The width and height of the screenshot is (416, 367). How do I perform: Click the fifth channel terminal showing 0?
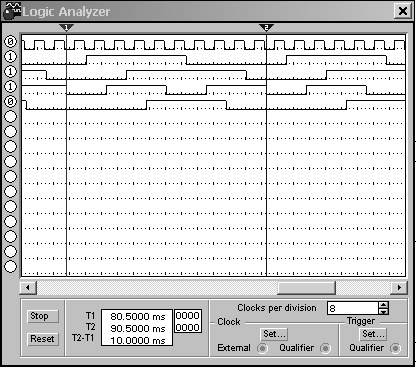pyautogui.click(x=10, y=101)
